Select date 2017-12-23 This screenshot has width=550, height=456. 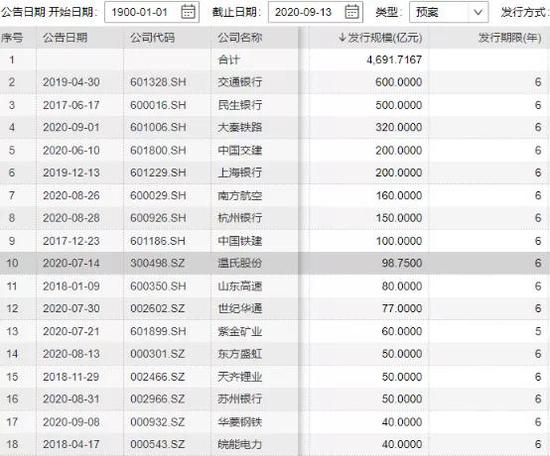[x=71, y=241]
